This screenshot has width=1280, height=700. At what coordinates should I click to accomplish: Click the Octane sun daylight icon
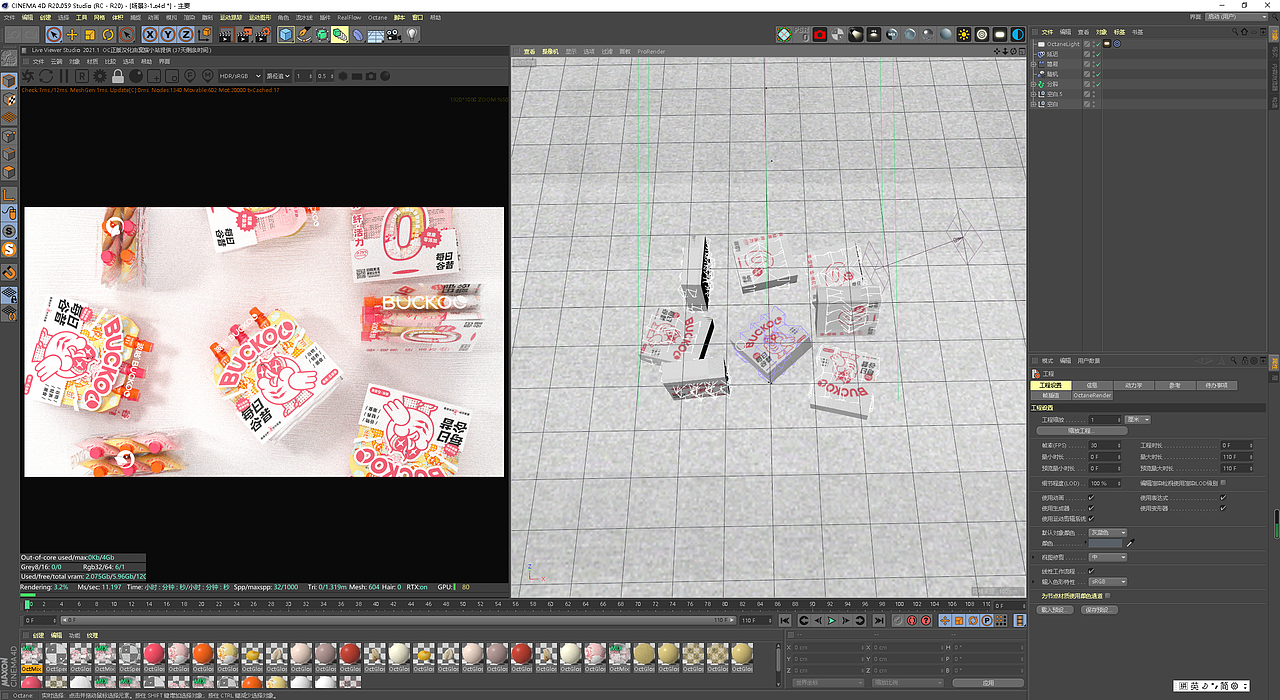coord(964,34)
